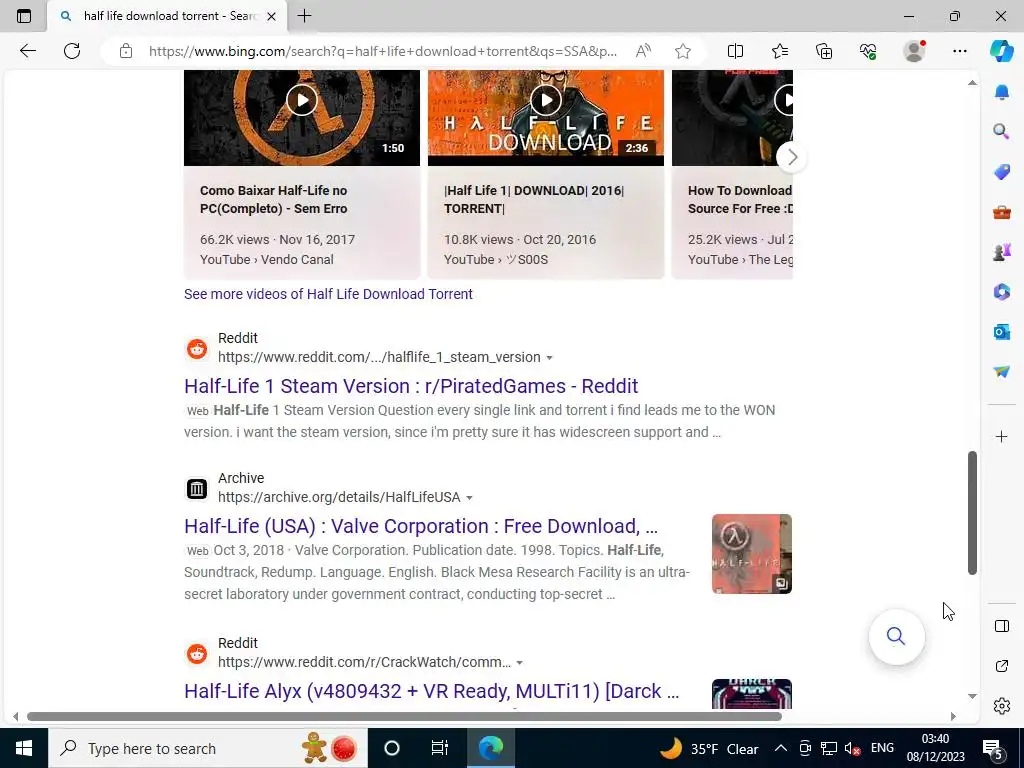1024x768 pixels.
Task: Play Como Baixar Half-Life video
Action: point(302,101)
